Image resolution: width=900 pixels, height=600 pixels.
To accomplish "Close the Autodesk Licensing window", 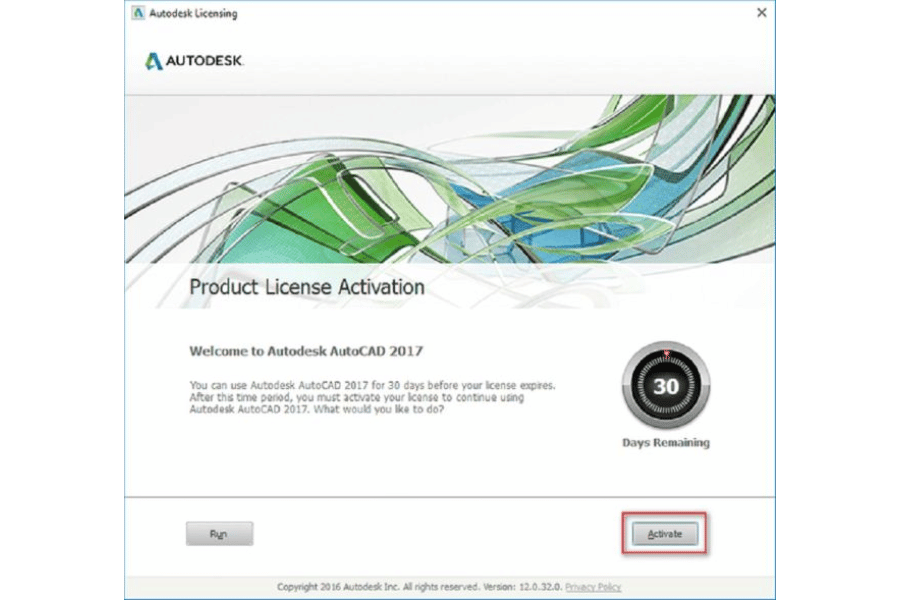I will coord(761,13).
